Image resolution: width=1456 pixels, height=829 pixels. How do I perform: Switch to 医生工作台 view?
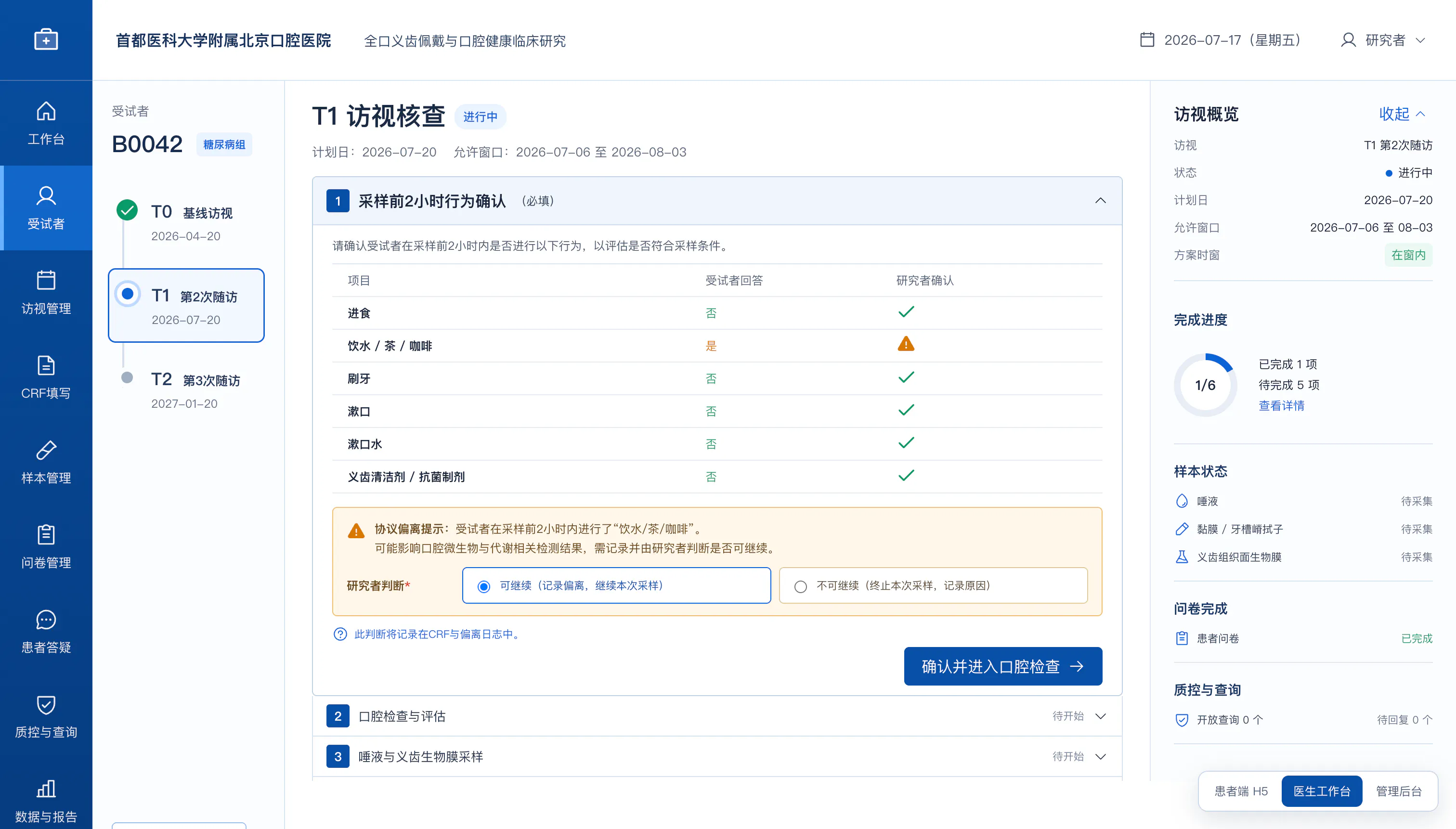click(1322, 791)
